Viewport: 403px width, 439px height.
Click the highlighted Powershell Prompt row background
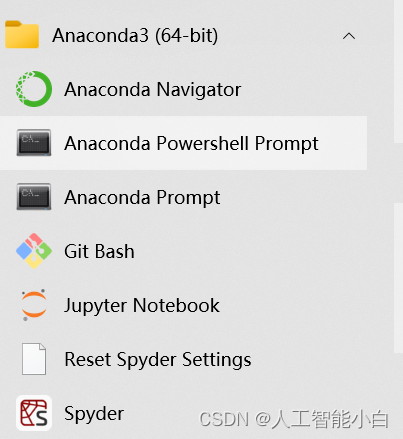(x=183, y=143)
